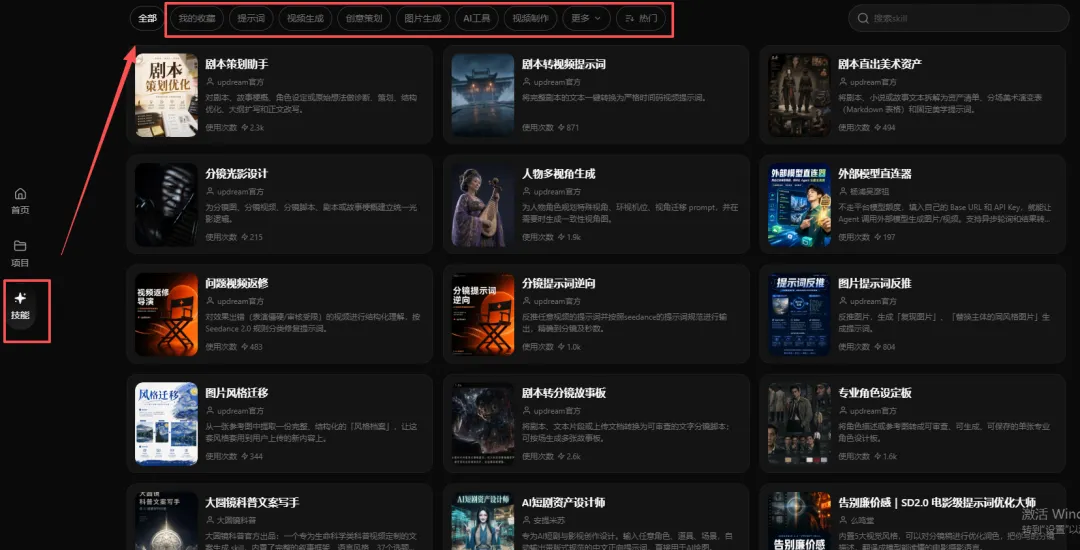Open the 外部模型直连器 skill title

(x=875, y=173)
